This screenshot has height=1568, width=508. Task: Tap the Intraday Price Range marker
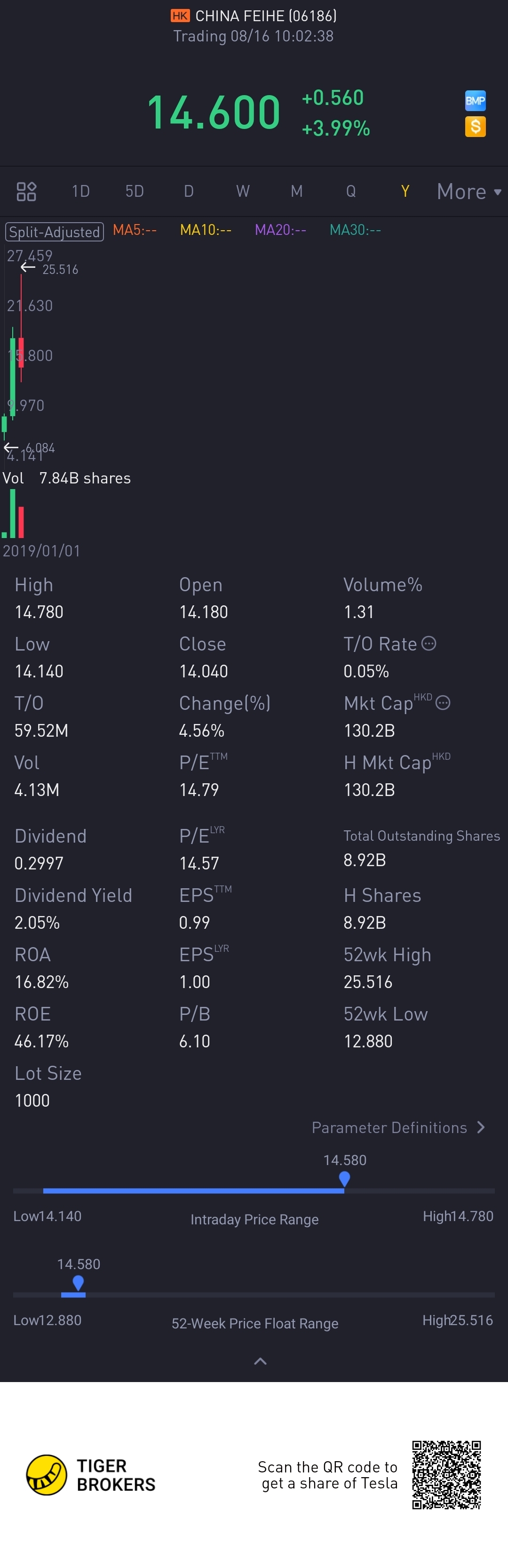pyautogui.click(x=344, y=1180)
